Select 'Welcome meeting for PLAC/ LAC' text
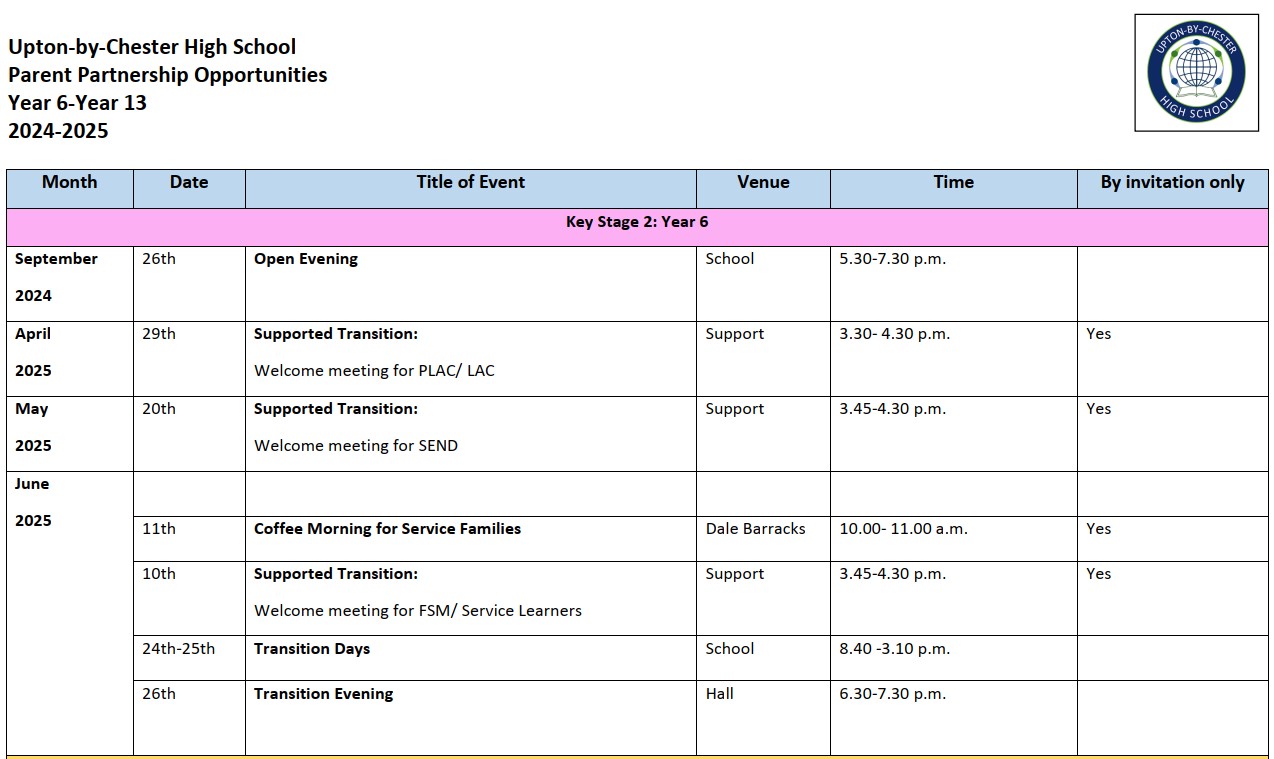 tap(374, 371)
